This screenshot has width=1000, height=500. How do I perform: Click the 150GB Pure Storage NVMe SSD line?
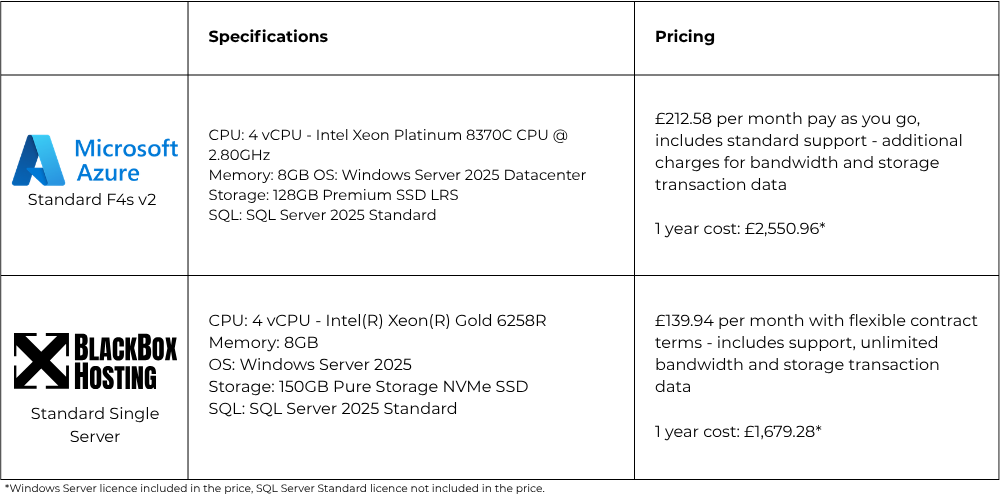[368, 387]
